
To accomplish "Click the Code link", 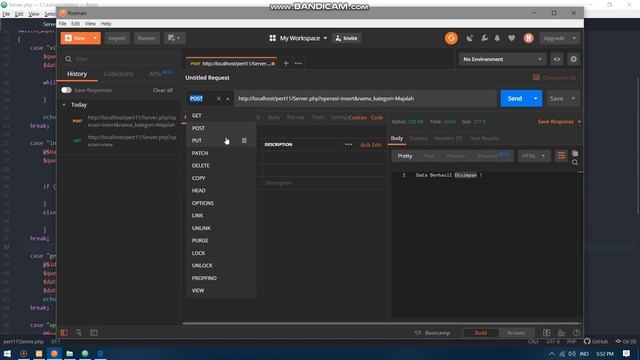I will point(377,118).
